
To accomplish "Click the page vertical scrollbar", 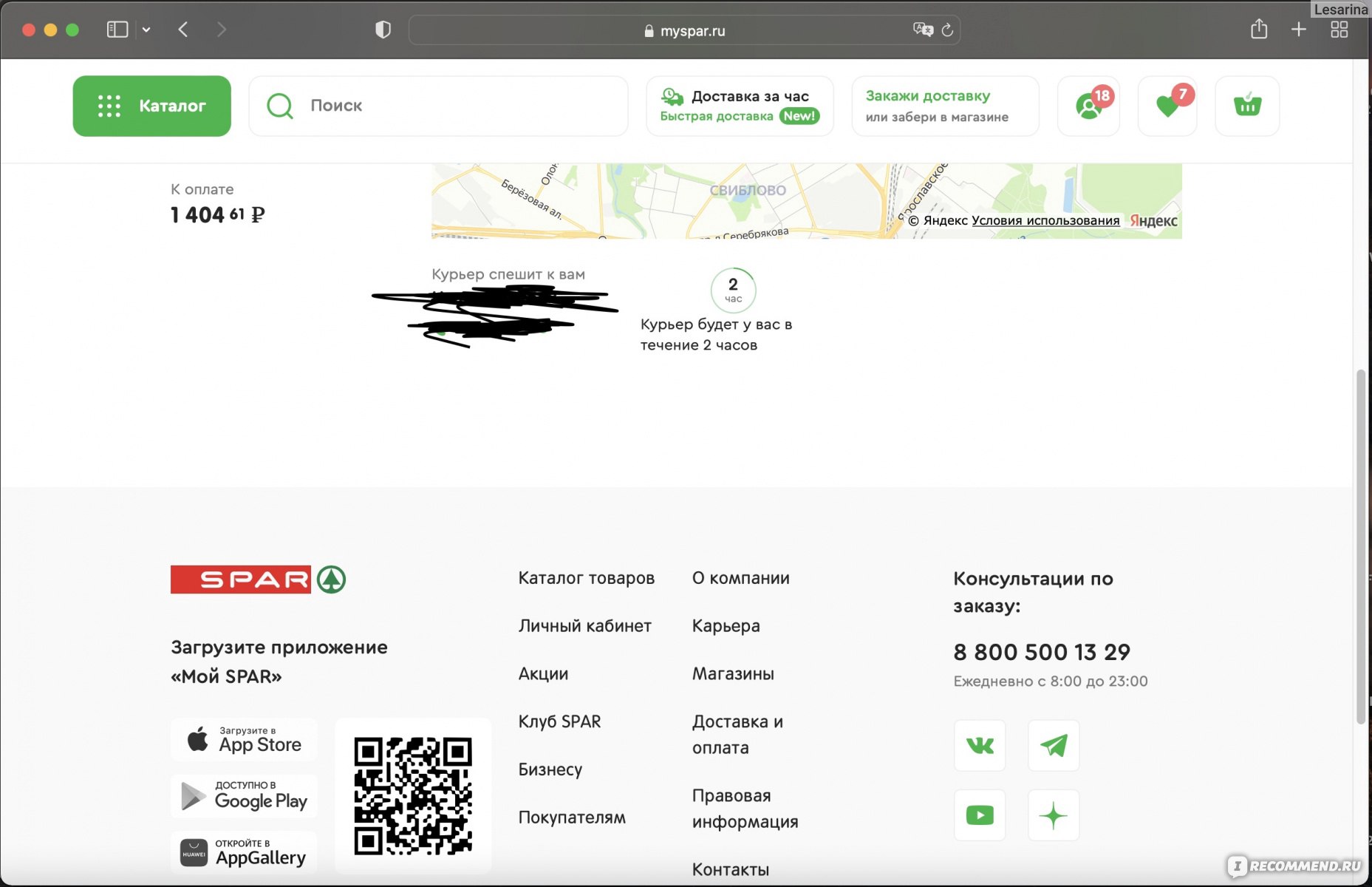I will pyautogui.click(x=1361, y=547).
